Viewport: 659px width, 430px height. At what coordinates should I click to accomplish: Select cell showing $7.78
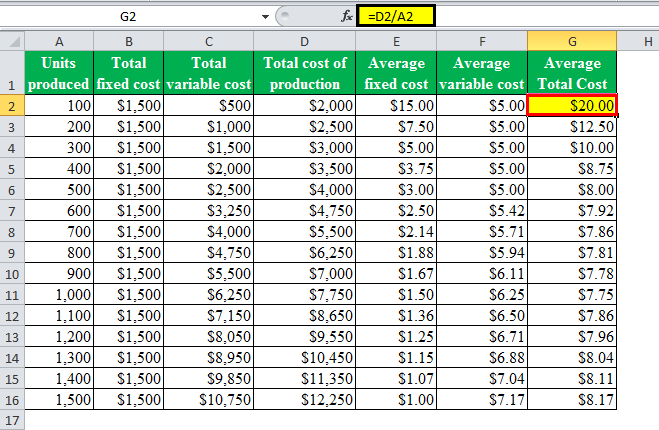(x=572, y=273)
